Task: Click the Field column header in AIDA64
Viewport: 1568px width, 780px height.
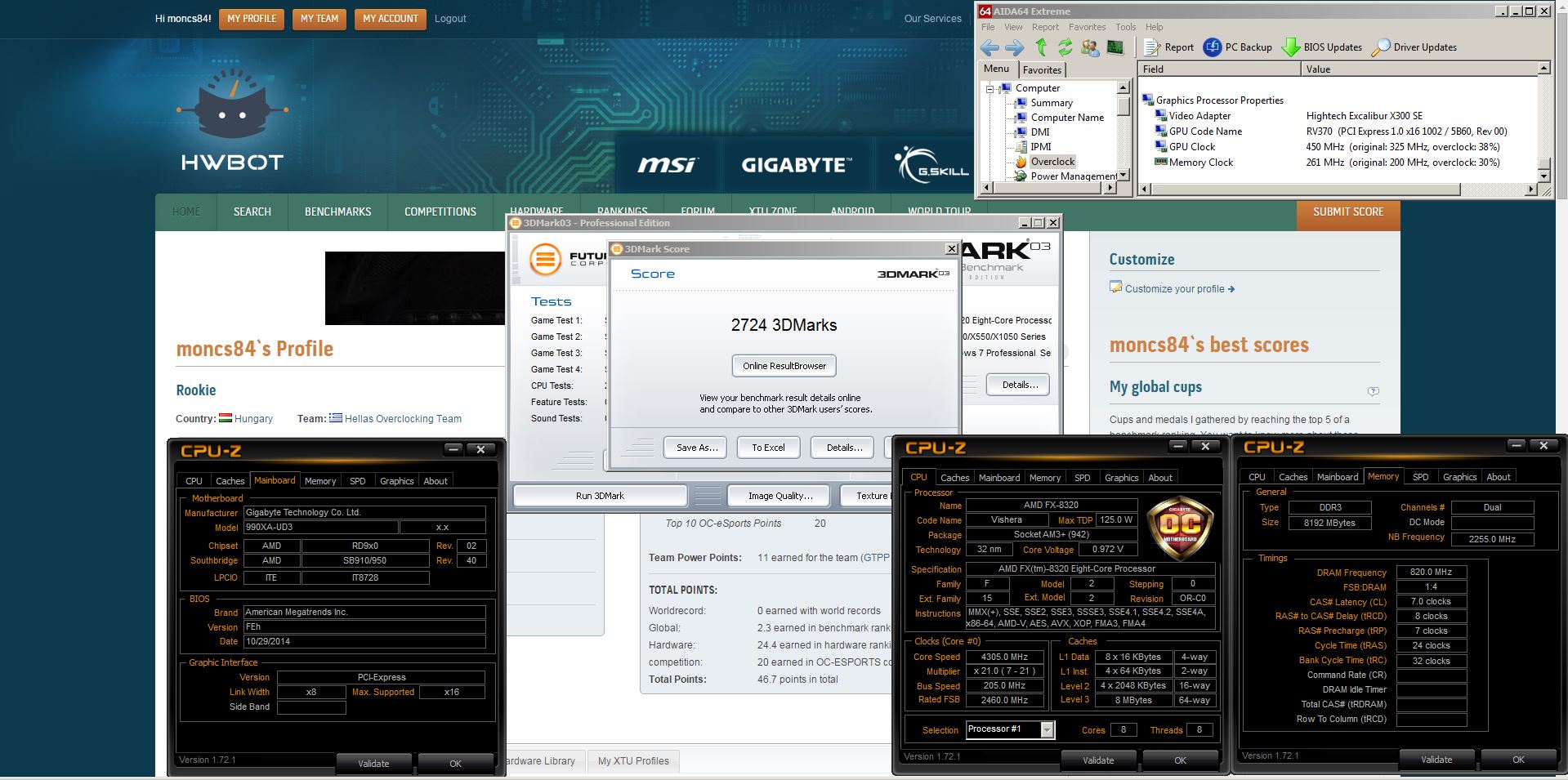Action: (x=1218, y=69)
